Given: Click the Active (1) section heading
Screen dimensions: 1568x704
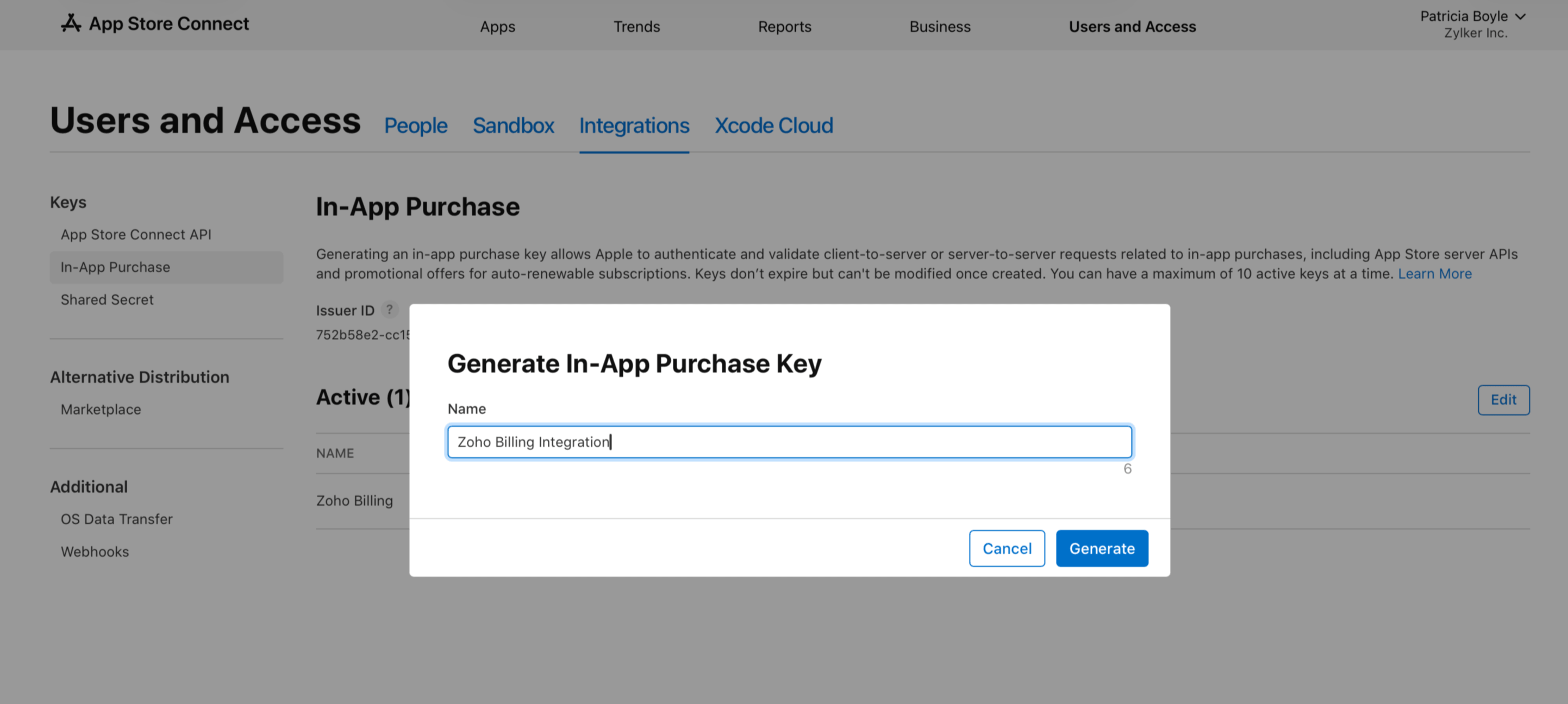Looking at the screenshot, I should point(363,397).
